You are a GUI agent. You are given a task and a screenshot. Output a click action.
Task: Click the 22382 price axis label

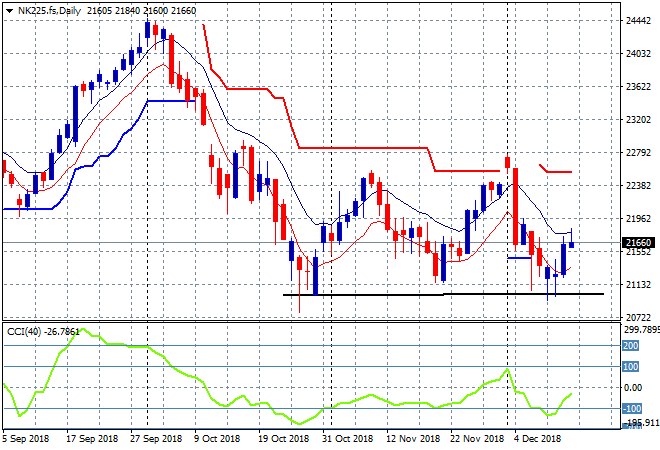coord(639,185)
